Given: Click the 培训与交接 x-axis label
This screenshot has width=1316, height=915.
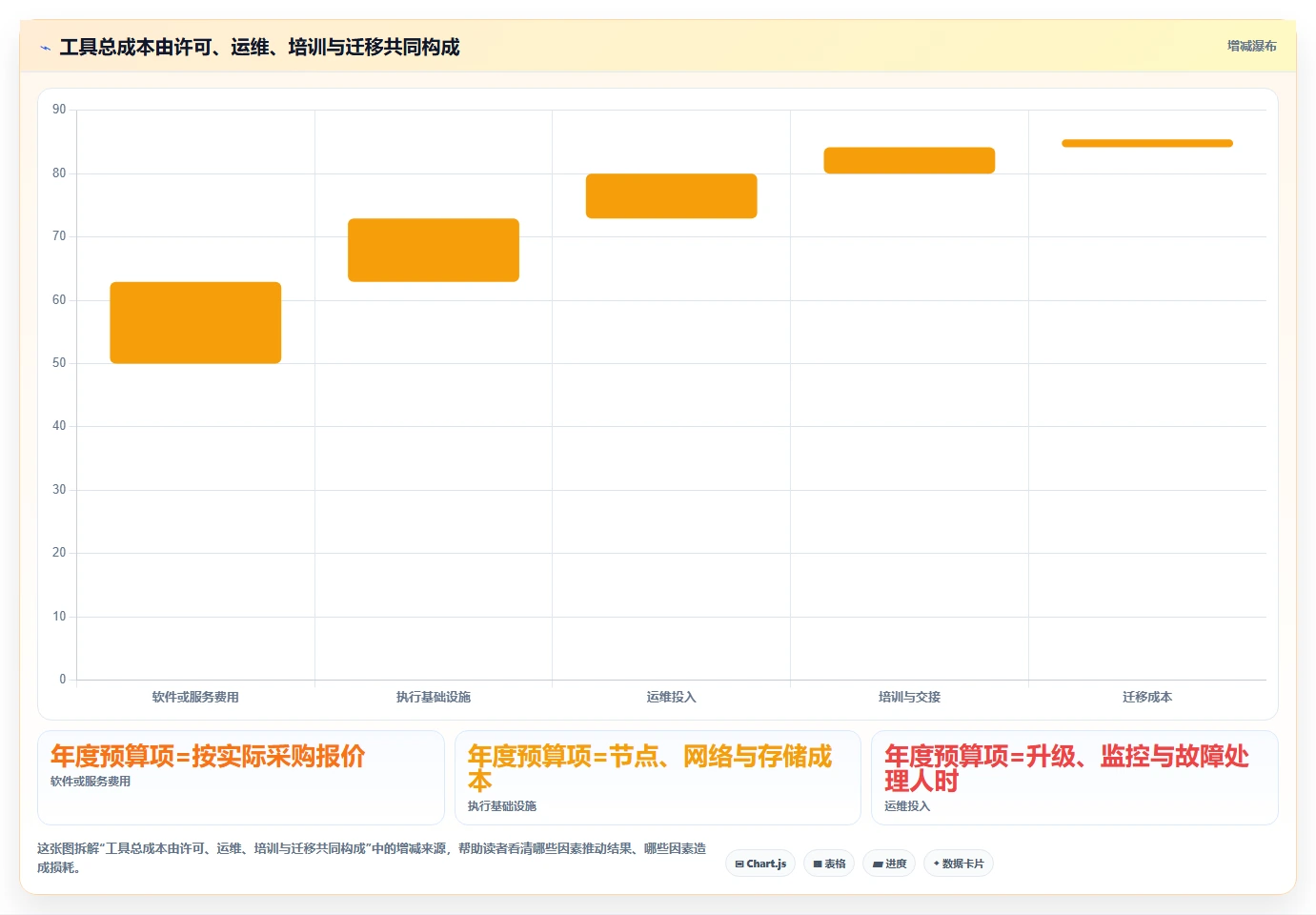Looking at the screenshot, I should click(909, 697).
